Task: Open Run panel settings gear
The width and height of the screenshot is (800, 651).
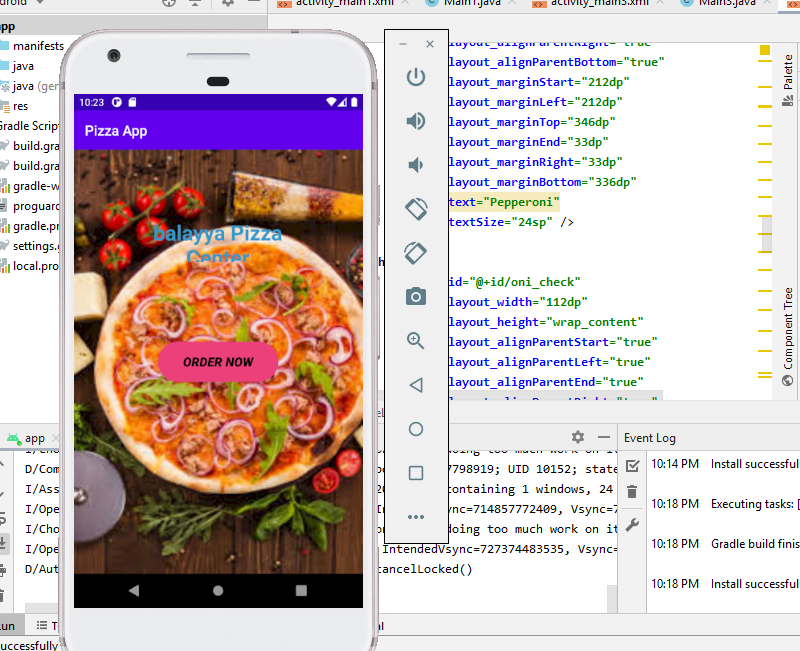Action: point(578,437)
